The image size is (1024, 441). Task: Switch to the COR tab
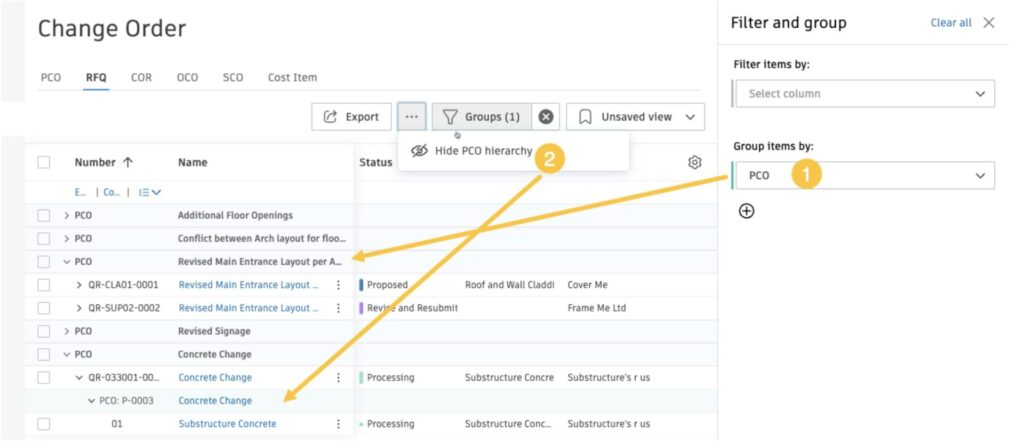point(141,77)
